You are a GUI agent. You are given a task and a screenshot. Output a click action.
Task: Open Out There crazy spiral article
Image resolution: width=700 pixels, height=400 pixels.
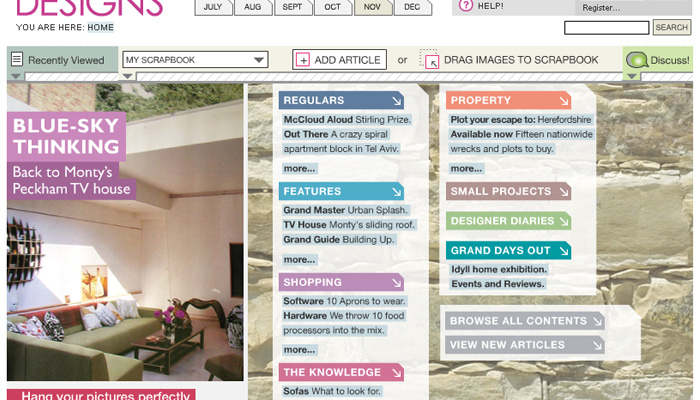point(342,142)
